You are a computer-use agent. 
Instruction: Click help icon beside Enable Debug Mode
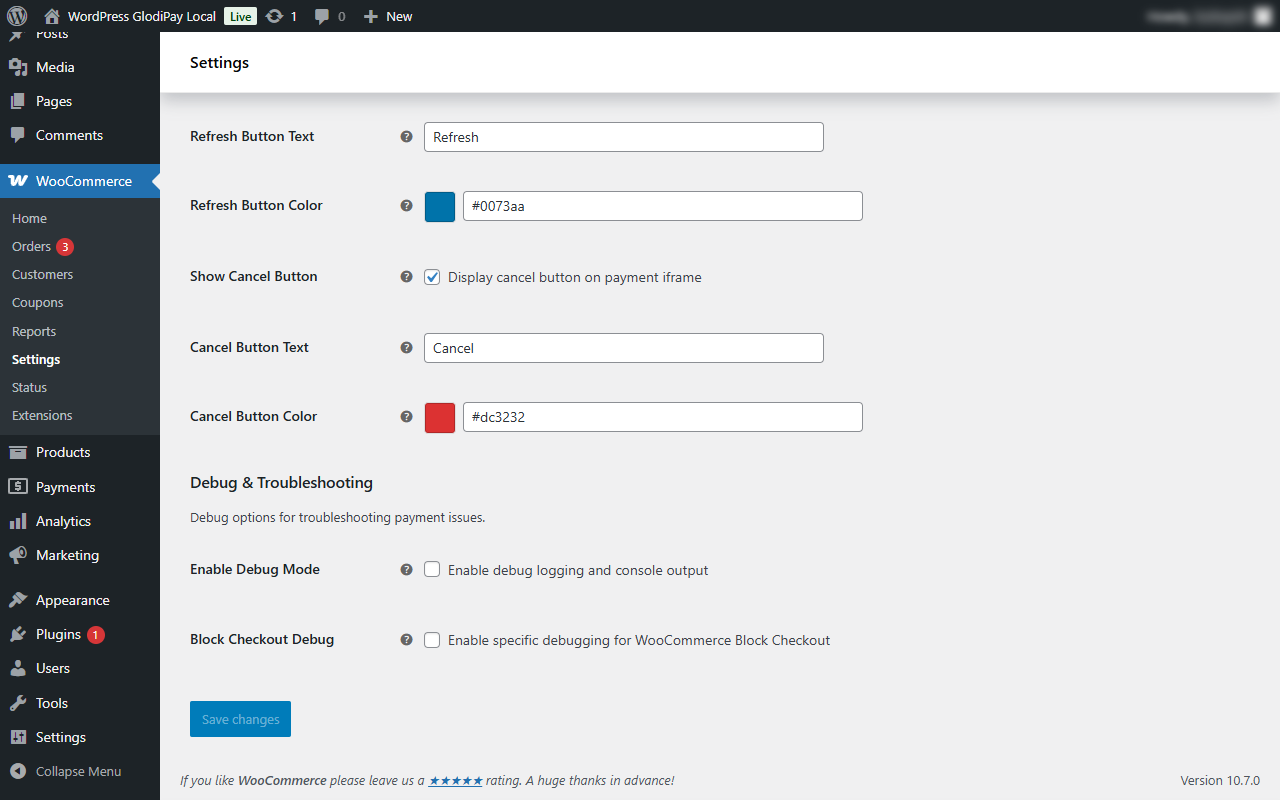pos(406,570)
